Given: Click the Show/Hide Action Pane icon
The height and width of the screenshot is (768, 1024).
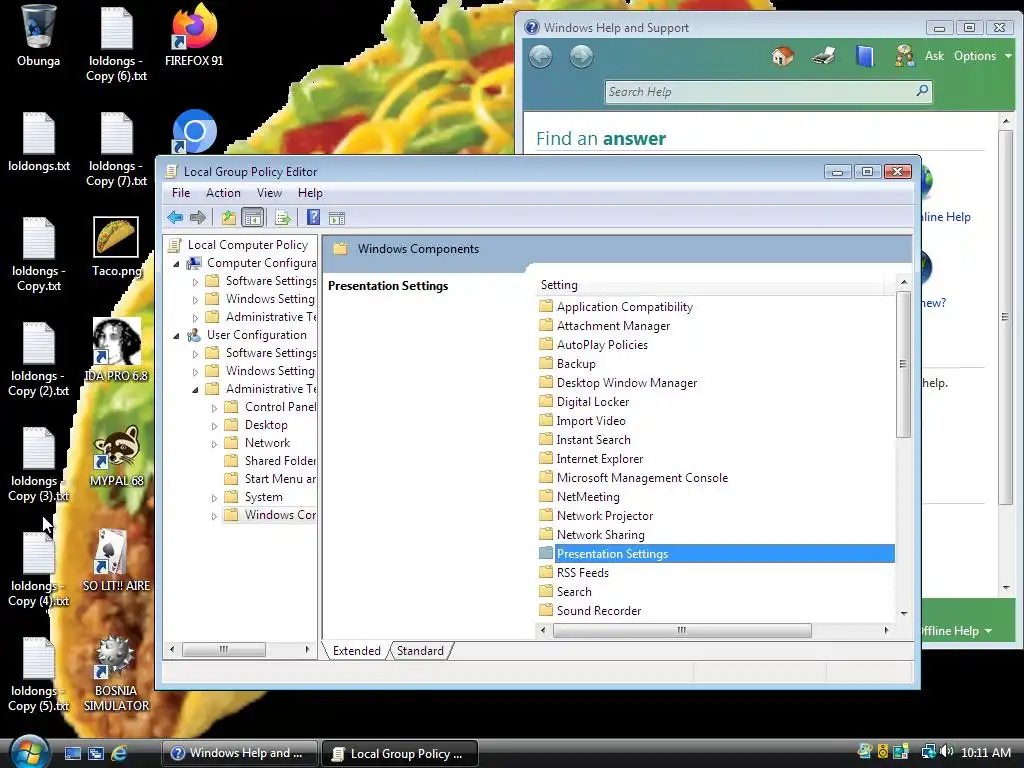Looking at the screenshot, I should pyautogui.click(x=337, y=218).
